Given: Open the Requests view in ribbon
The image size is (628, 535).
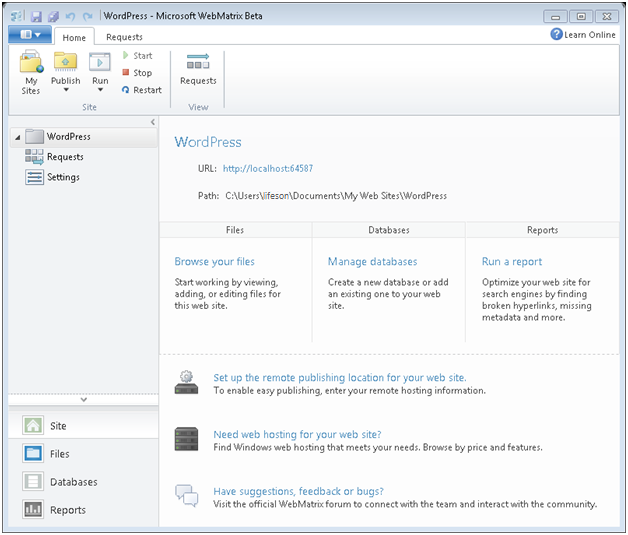Looking at the screenshot, I should coord(198,69).
